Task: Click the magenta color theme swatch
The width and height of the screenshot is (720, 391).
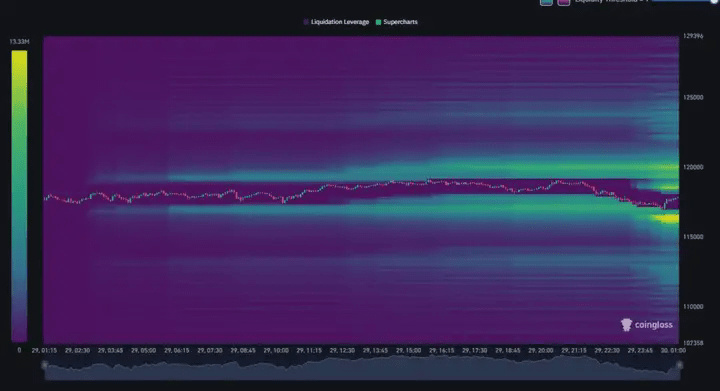Action: 564,2
